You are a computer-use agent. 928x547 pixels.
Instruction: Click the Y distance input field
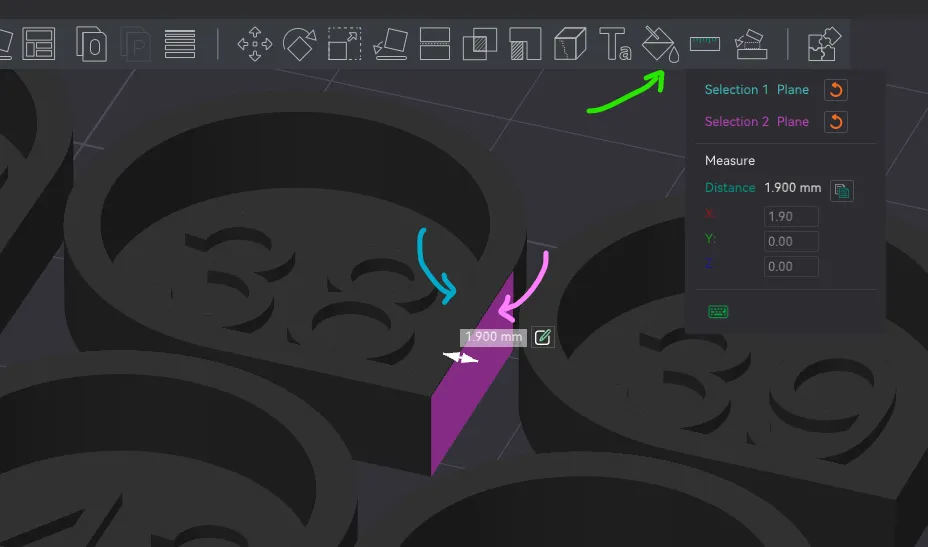(x=791, y=242)
